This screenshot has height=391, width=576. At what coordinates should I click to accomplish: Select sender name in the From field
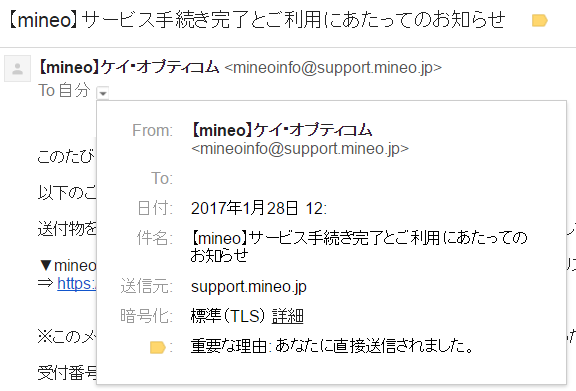(x=281, y=130)
